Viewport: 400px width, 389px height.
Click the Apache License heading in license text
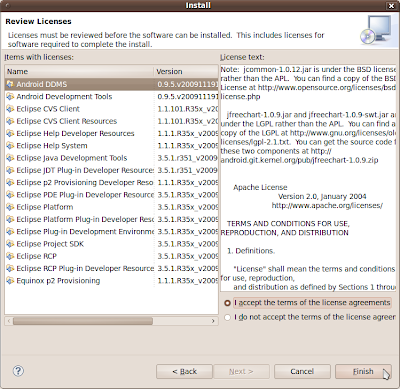pyautogui.click(x=260, y=187)
